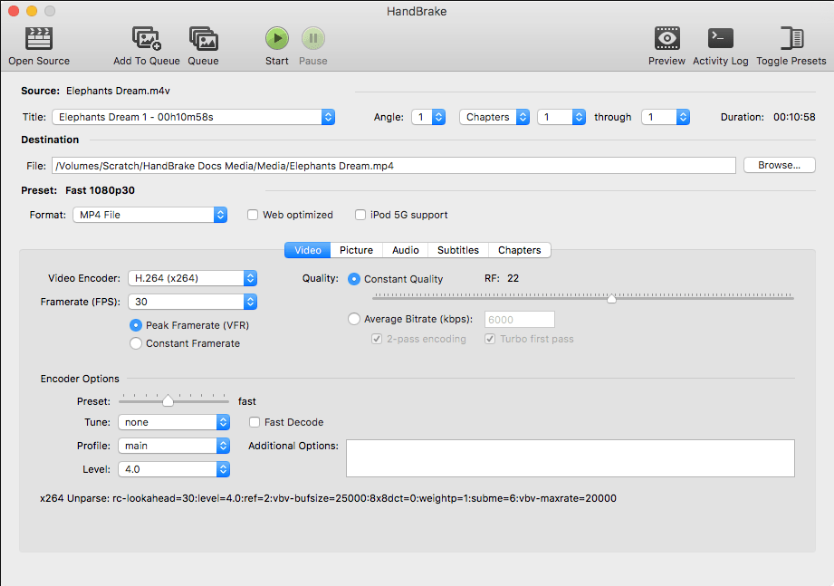Click the Toggle Presets icon
Viewport: 834px width, 586px height.
pyautogui.click(x=792, y=39)
